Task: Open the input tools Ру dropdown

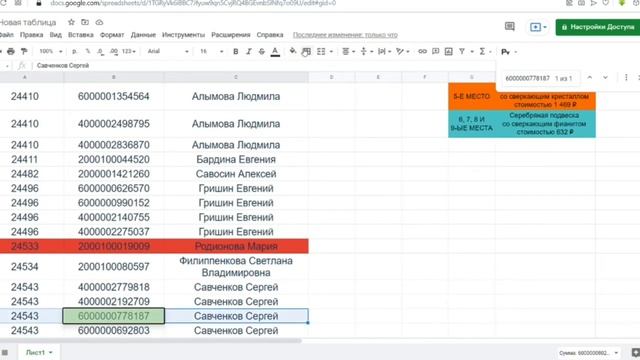Action: [509, 52]
